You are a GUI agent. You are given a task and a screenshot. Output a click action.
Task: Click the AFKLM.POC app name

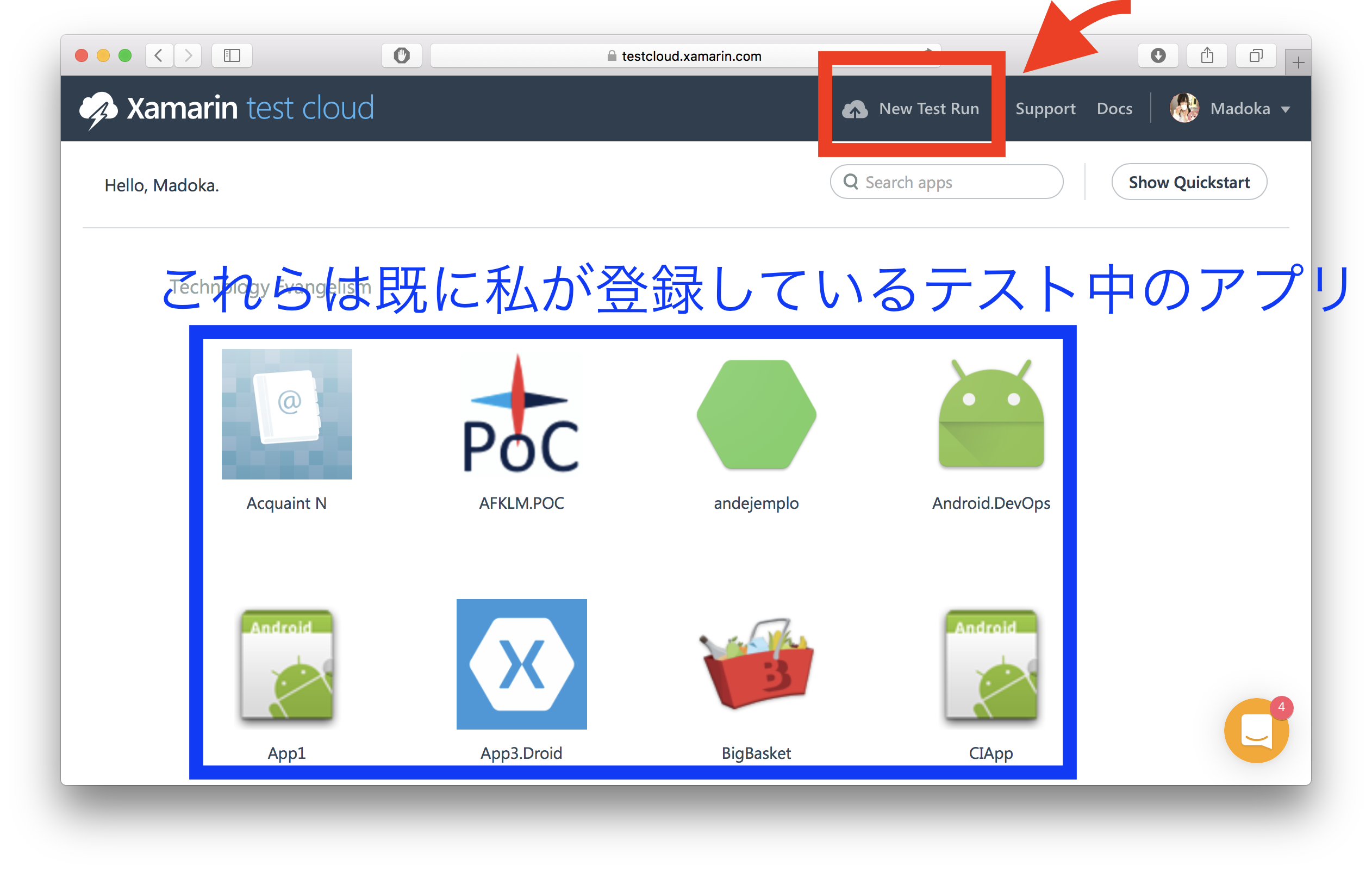[x=521, y=503]
